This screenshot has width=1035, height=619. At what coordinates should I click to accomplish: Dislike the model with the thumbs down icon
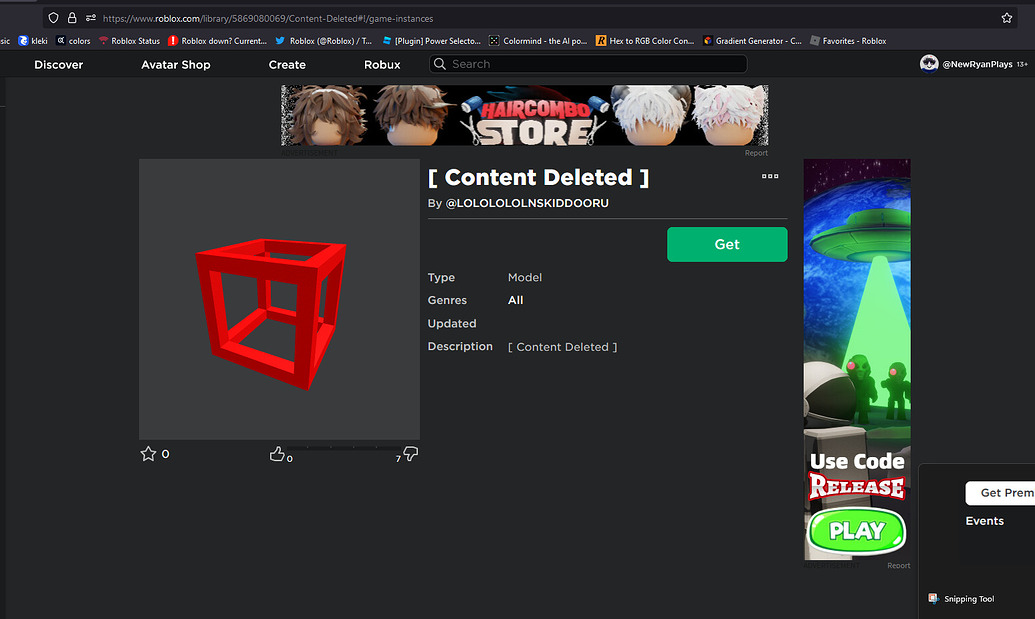(x=410, y=455)
